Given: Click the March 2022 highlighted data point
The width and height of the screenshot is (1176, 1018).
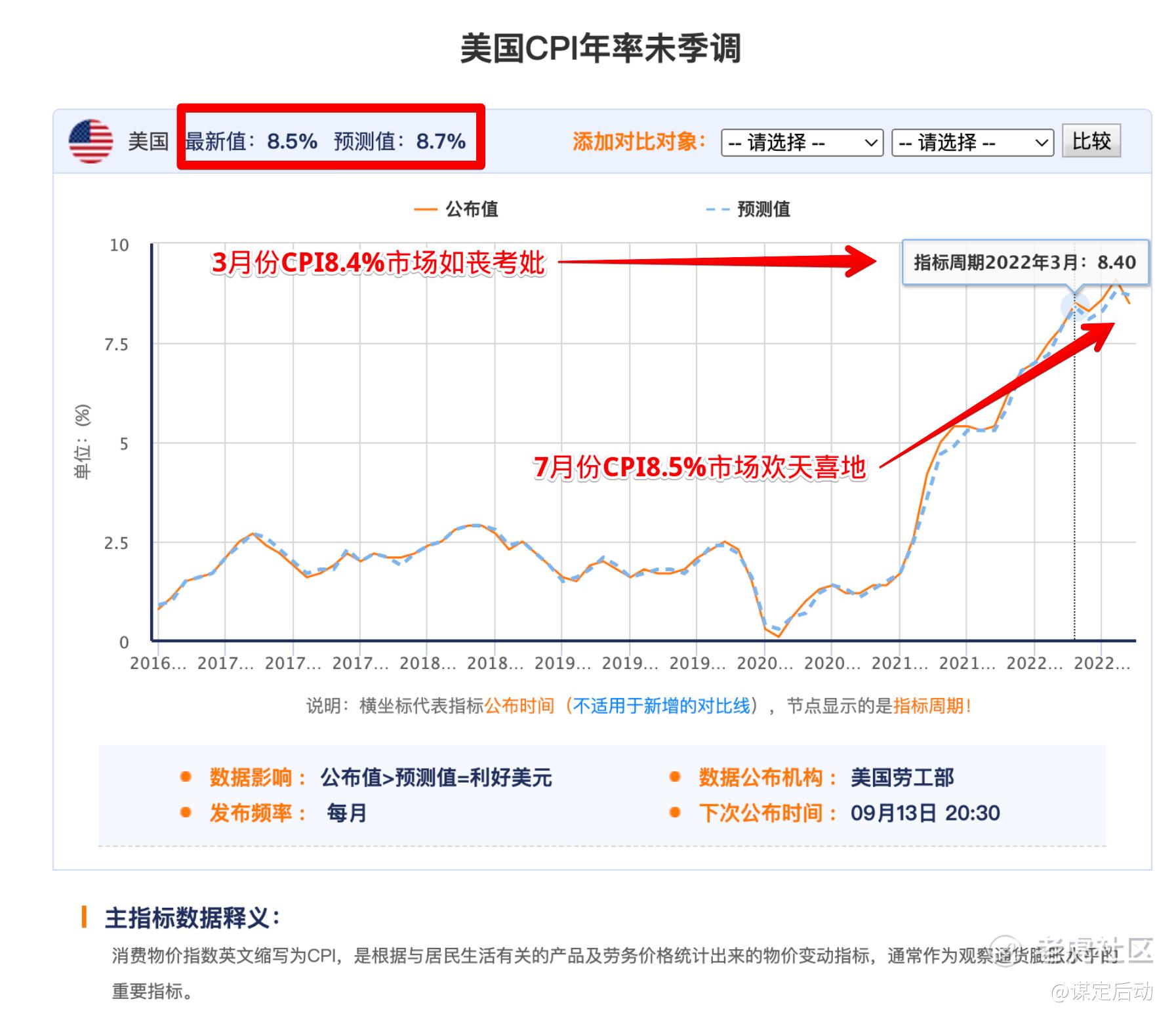Looking at the screenshot, I should pos(1074,306).
